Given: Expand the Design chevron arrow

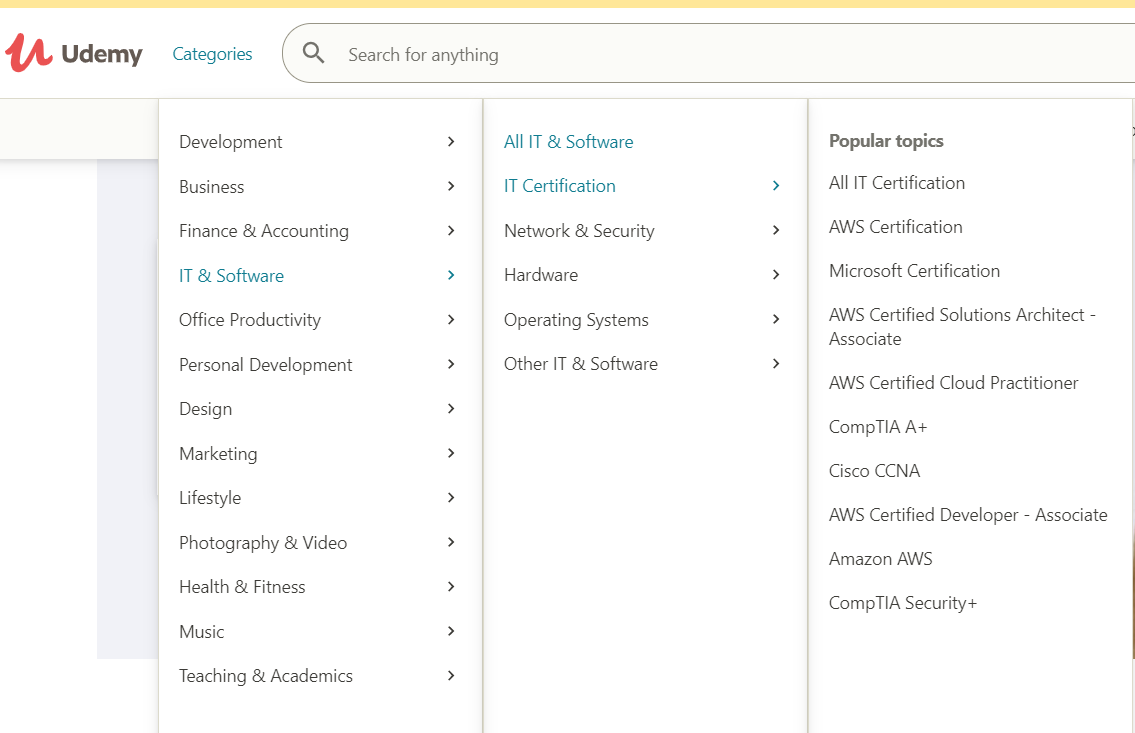Looking at the screenshot, I should [451, 409].
